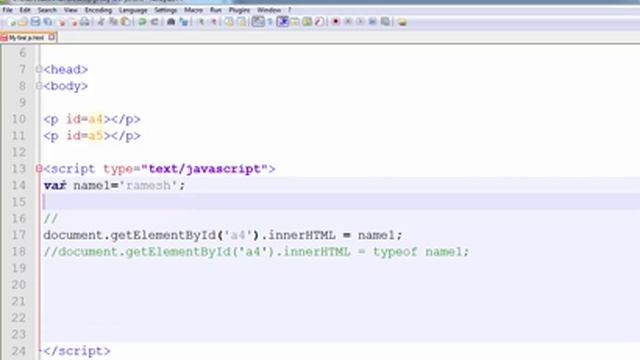This screenshot has height=360, width=640.
Task: Click the green Undo arrow icon
Action: (142, 22)
